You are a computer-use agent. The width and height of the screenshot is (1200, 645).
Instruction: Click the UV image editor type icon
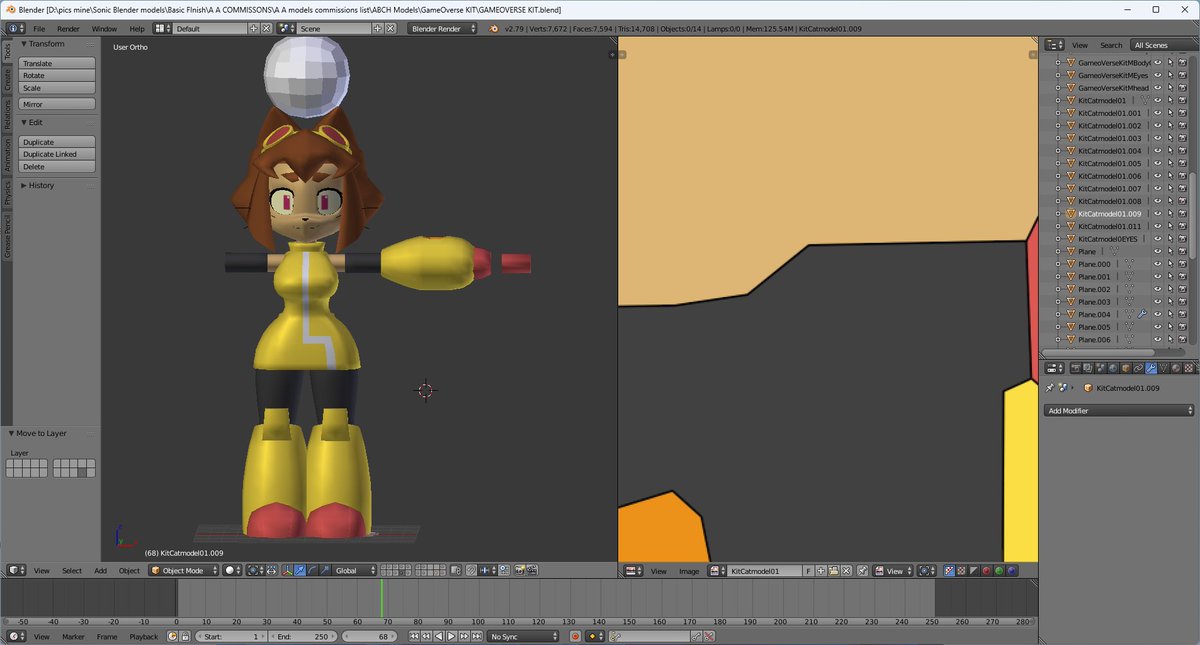coord(632,571)
